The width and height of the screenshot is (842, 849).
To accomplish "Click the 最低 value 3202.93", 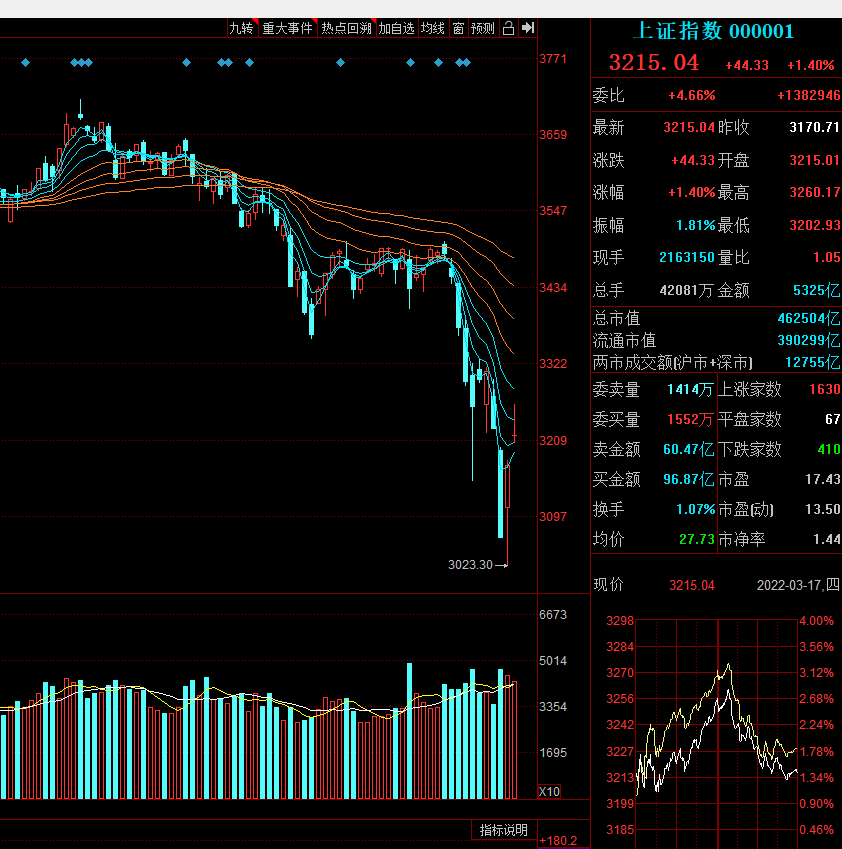I will tap(814, 225).
